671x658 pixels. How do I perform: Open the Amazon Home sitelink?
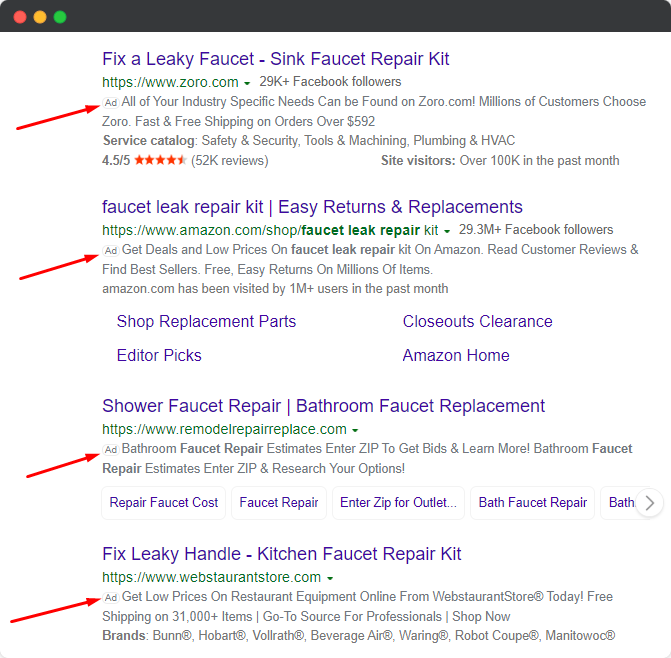point(456,356)
